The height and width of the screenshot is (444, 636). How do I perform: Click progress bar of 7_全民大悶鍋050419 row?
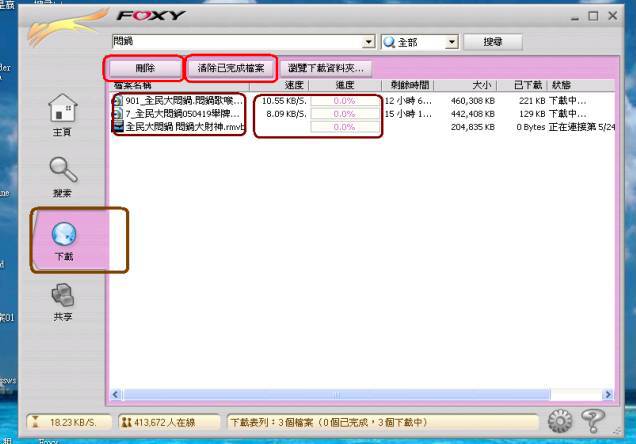coord(344,114)
